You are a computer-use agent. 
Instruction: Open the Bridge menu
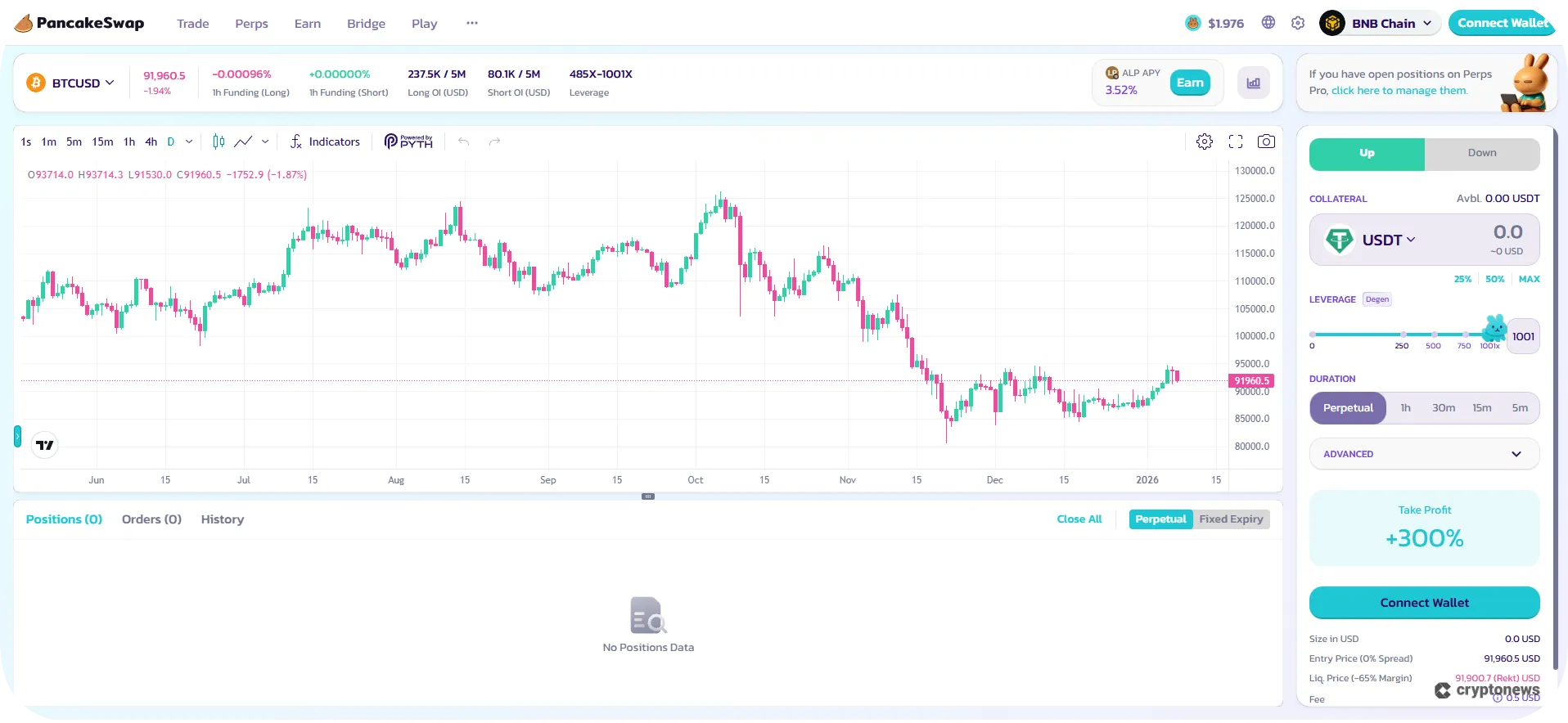(366, 24)
